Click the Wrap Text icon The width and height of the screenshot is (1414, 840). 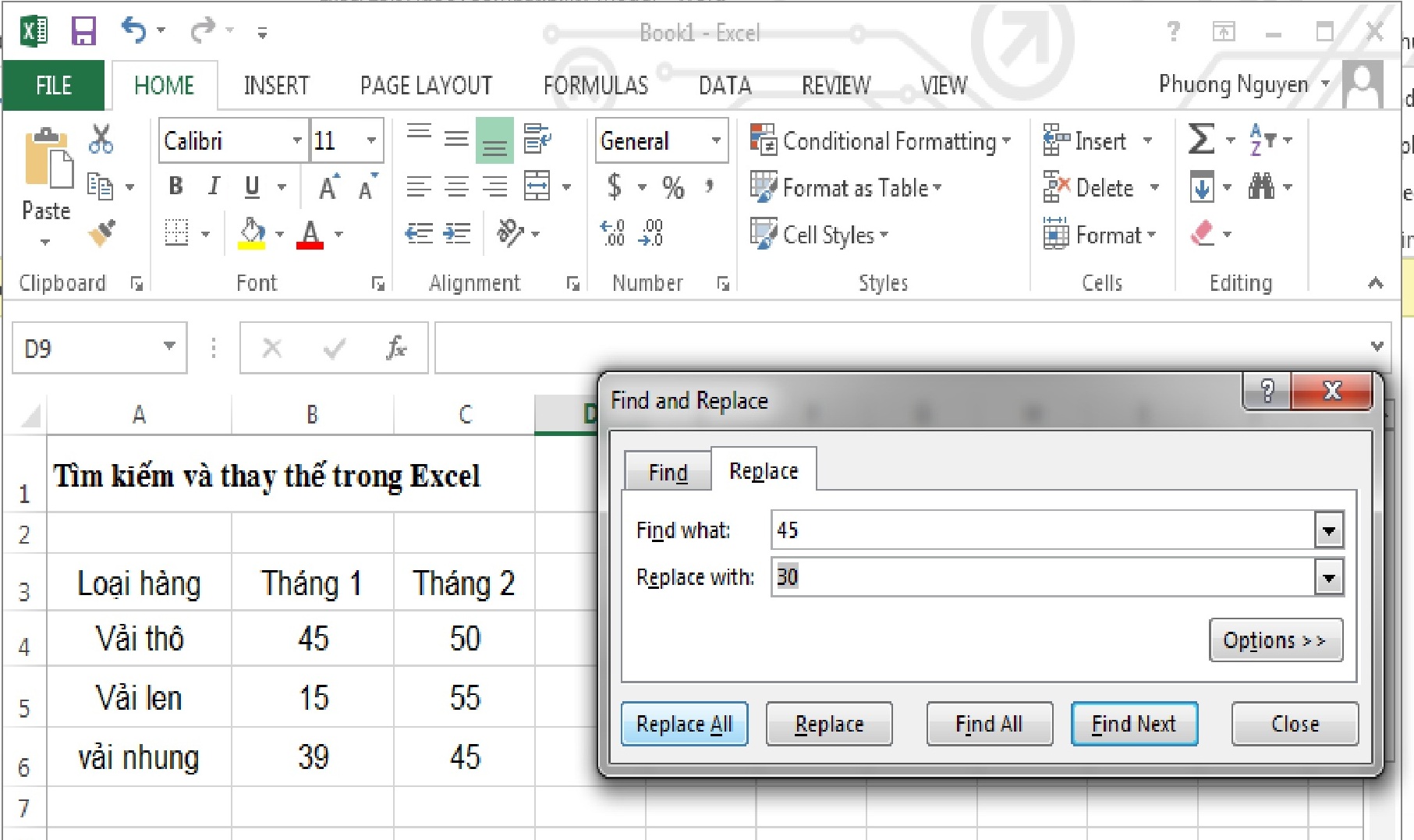click(x=537, y=140)
